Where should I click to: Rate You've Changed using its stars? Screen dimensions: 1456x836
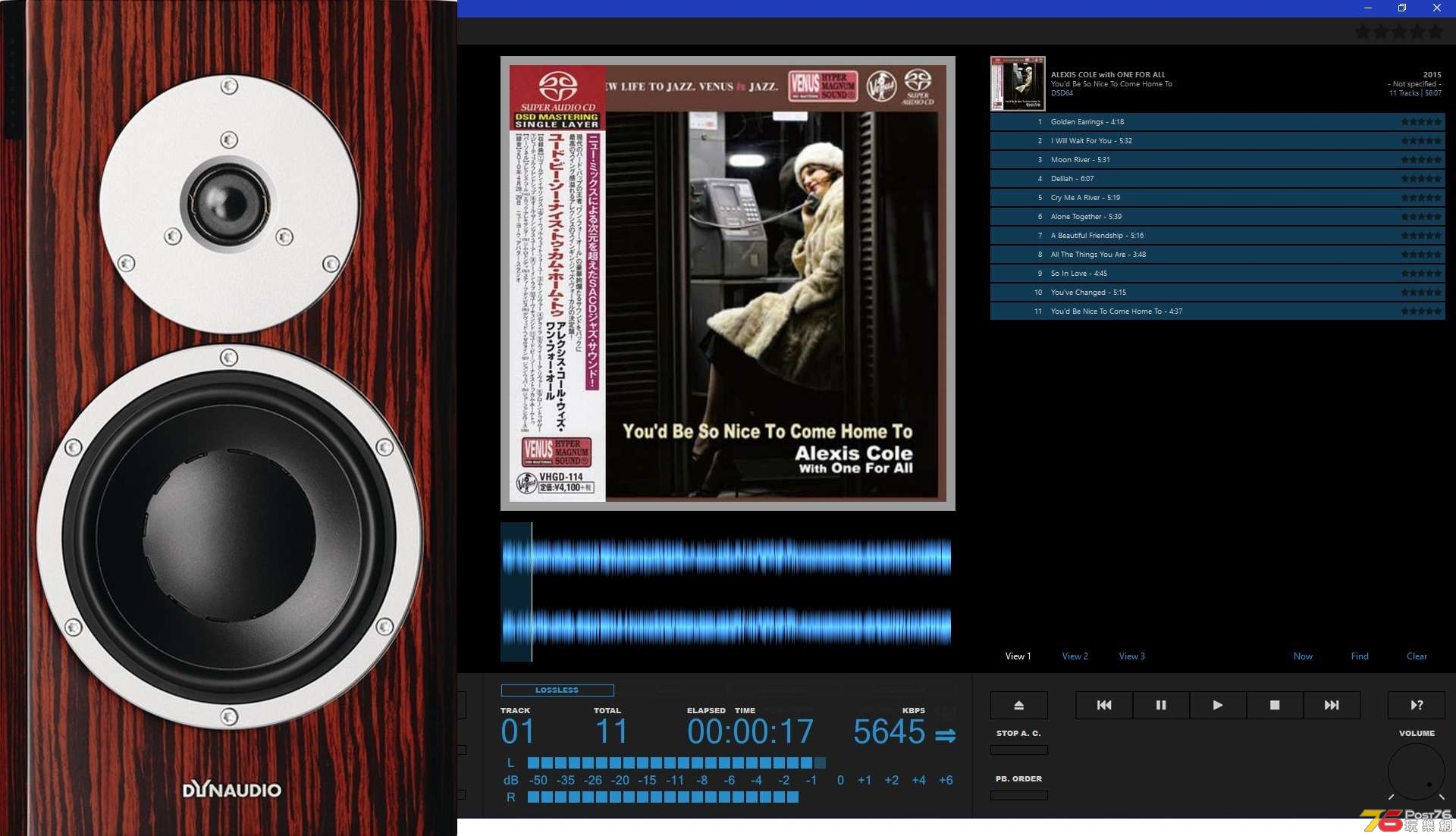[x=1421, y=292]
